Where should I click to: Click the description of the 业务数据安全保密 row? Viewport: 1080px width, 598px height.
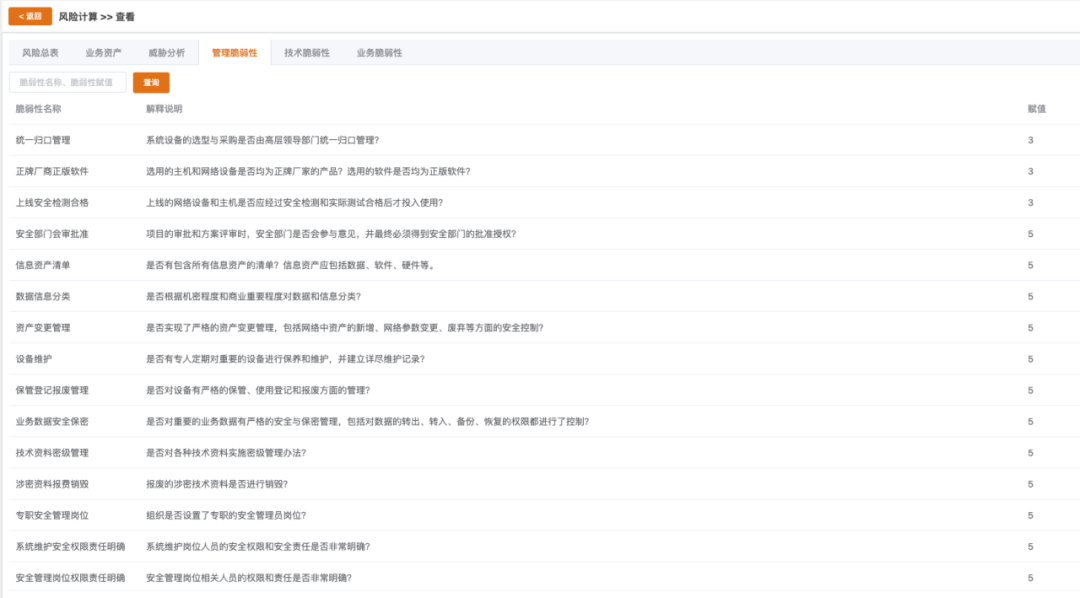point(367,422)
